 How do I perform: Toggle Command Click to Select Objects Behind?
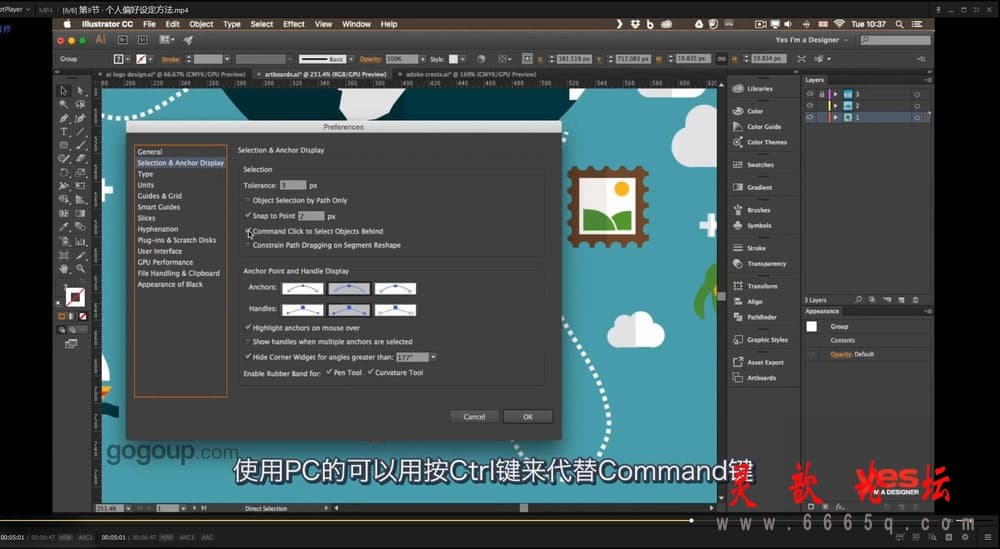pos(248,231)
